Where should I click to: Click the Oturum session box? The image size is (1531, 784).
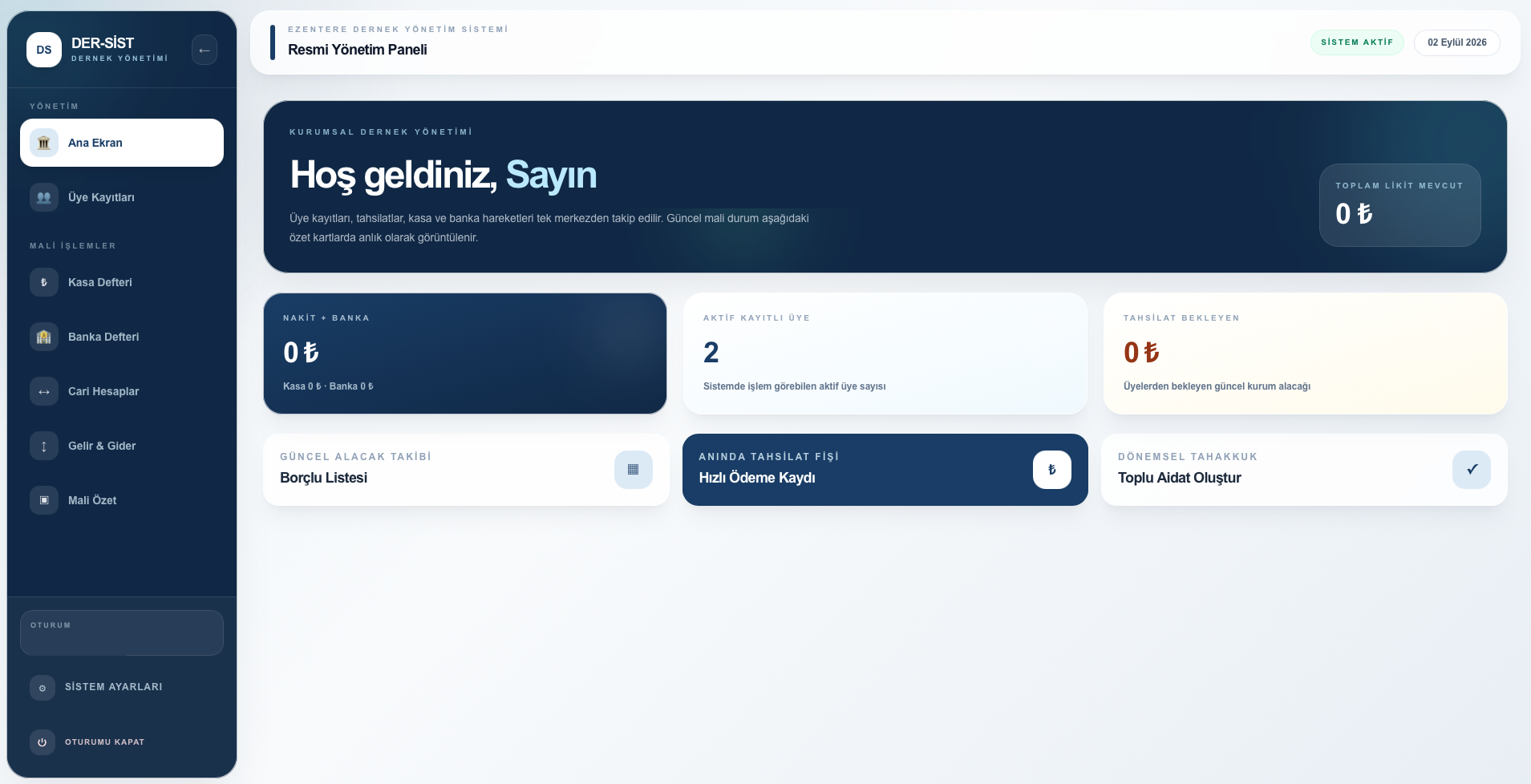click(122, 632)
